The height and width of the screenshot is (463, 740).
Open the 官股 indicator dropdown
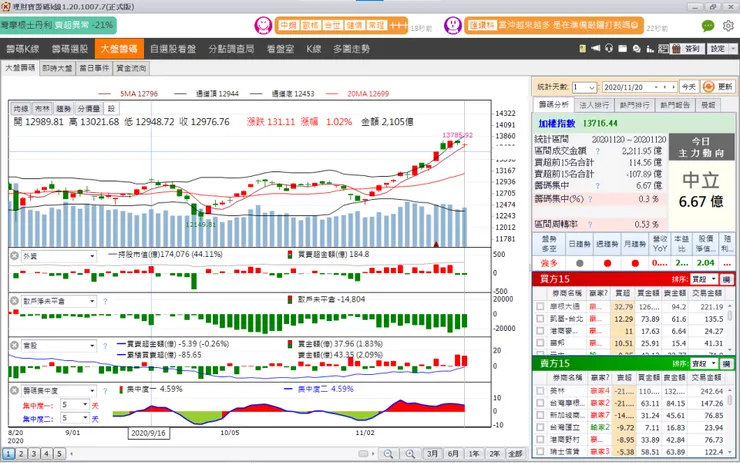[92, 346]
